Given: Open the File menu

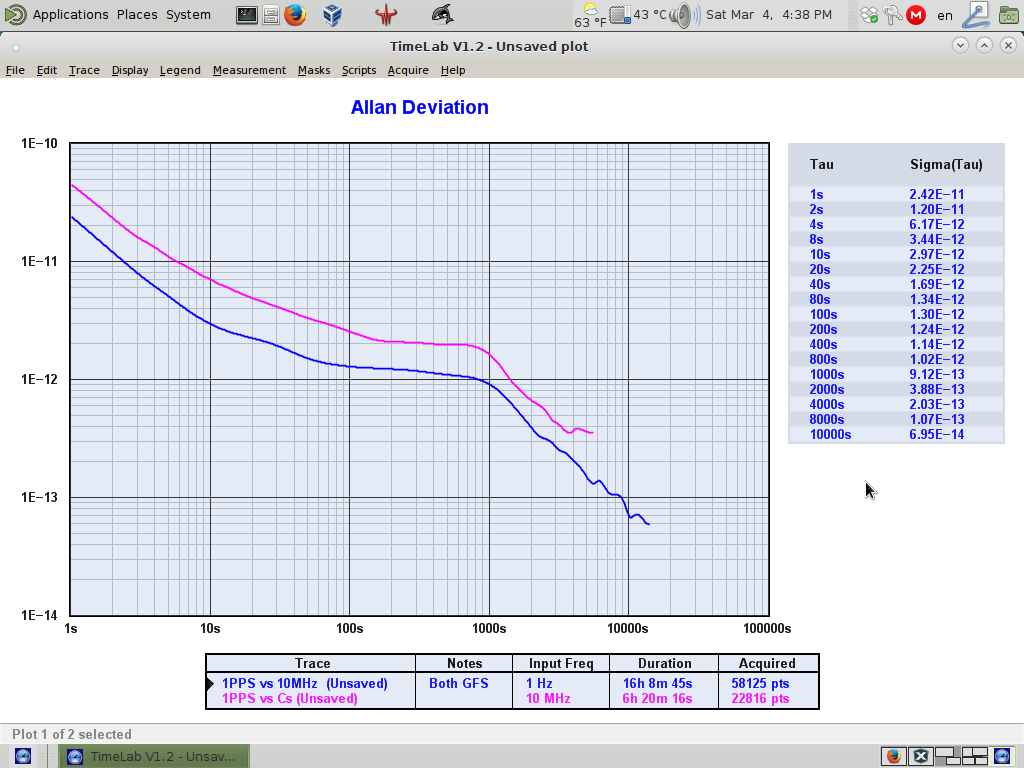Looking at the screenshot, I should (15, 70).
